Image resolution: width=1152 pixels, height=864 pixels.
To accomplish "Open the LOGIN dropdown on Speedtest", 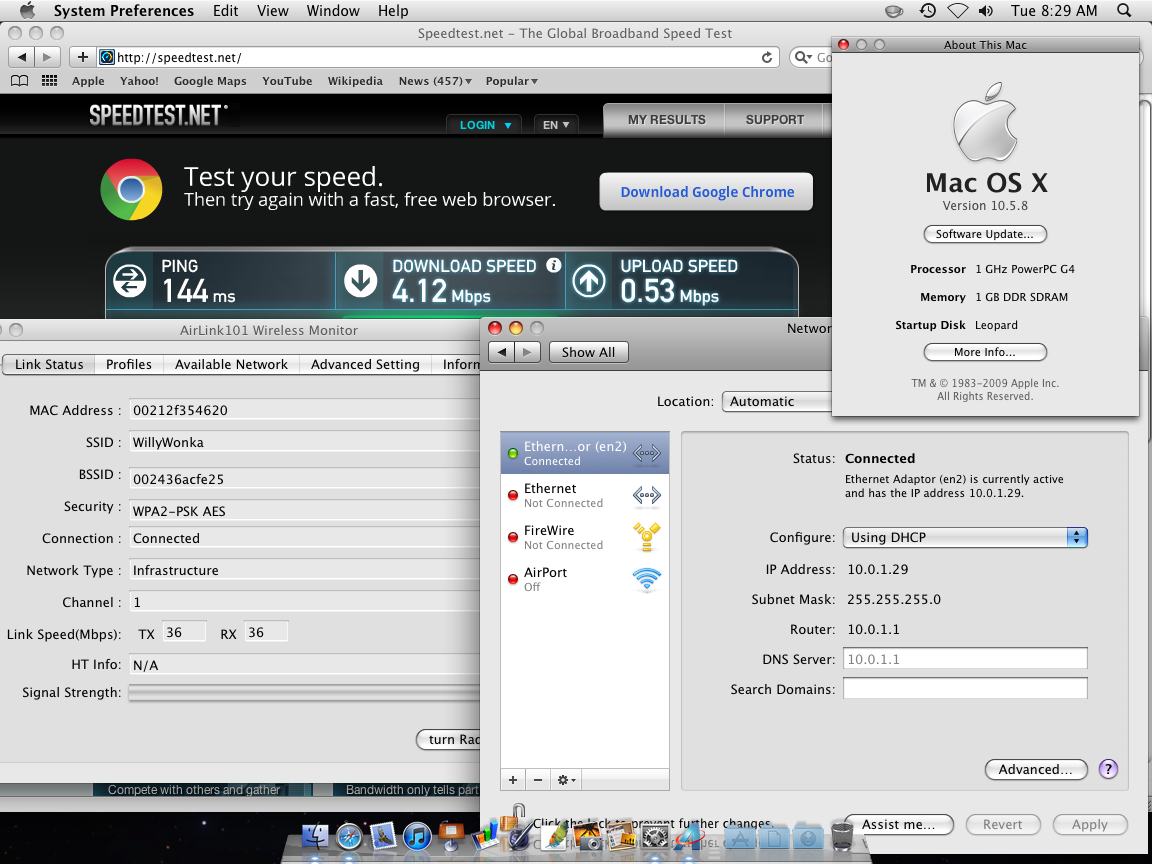I will tap(484, 125).
